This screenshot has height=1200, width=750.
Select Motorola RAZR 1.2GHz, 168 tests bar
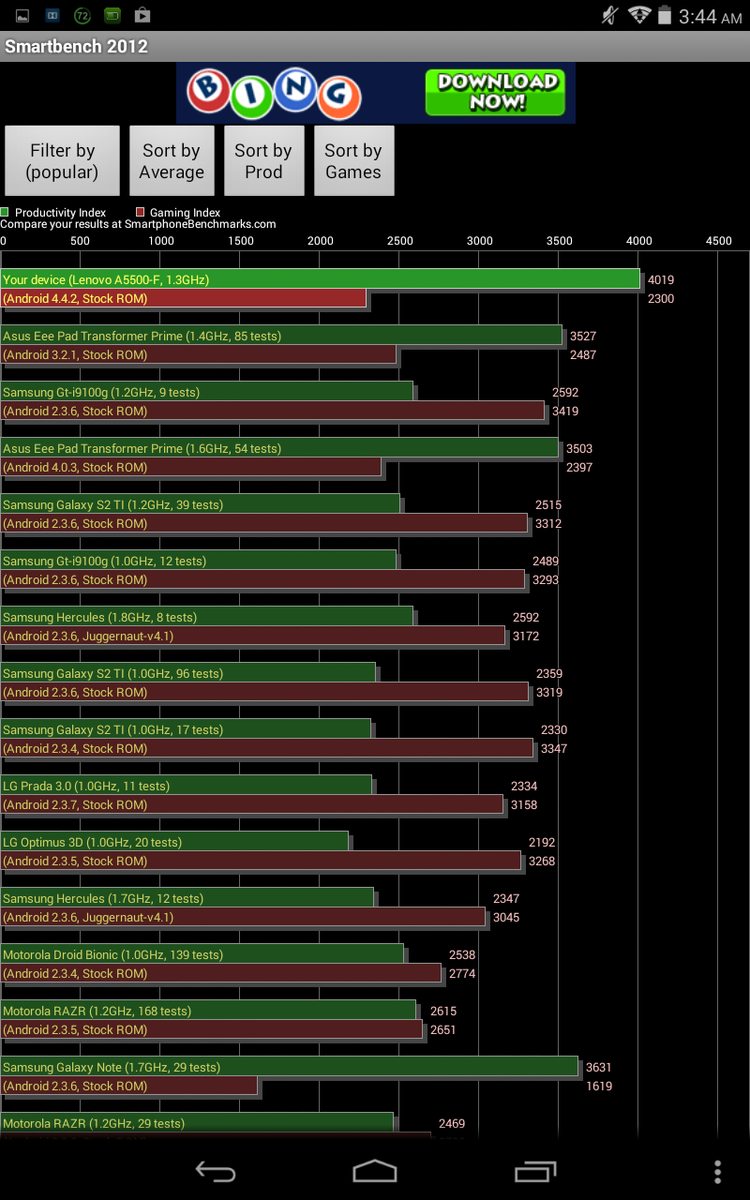click(208, 1009)
